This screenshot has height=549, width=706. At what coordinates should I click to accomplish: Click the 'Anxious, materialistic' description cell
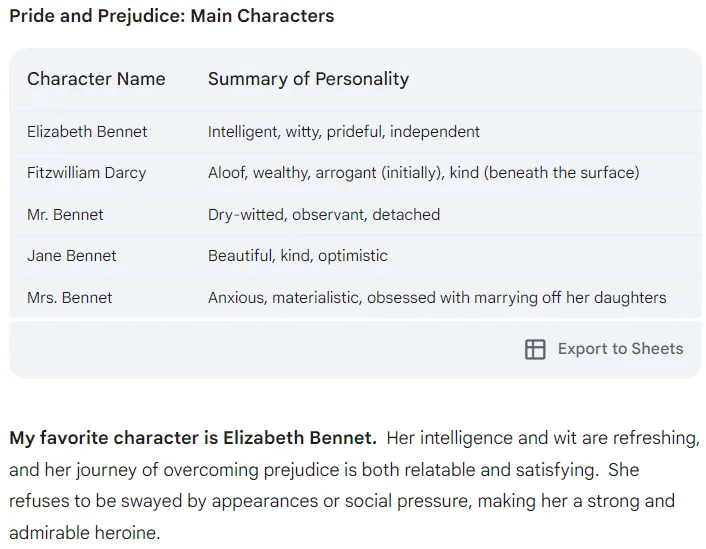coord(437,298)
